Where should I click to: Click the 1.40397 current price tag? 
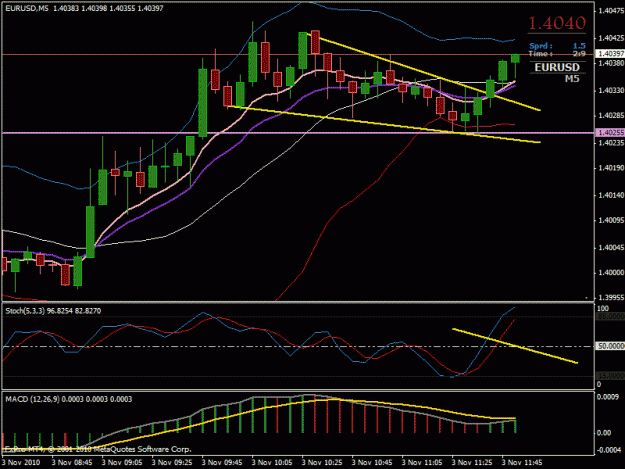610,54
